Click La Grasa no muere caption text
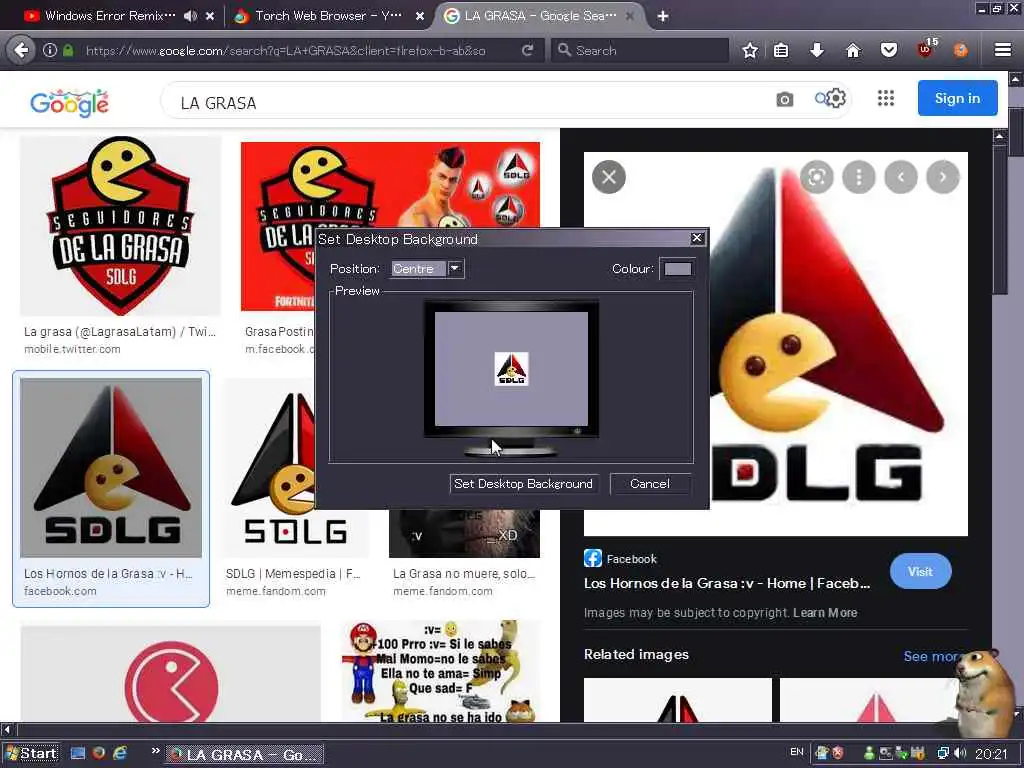1024x768 pixels. pyautogui.click(x=464, y=573)
